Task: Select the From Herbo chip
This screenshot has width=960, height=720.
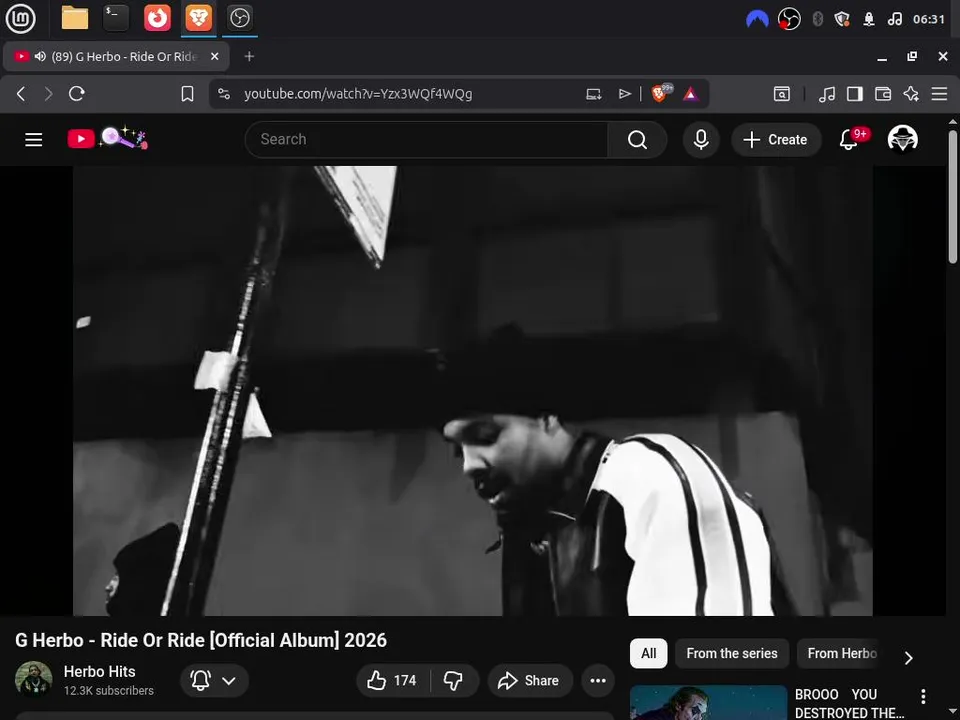Action: (x=842, y=653)
